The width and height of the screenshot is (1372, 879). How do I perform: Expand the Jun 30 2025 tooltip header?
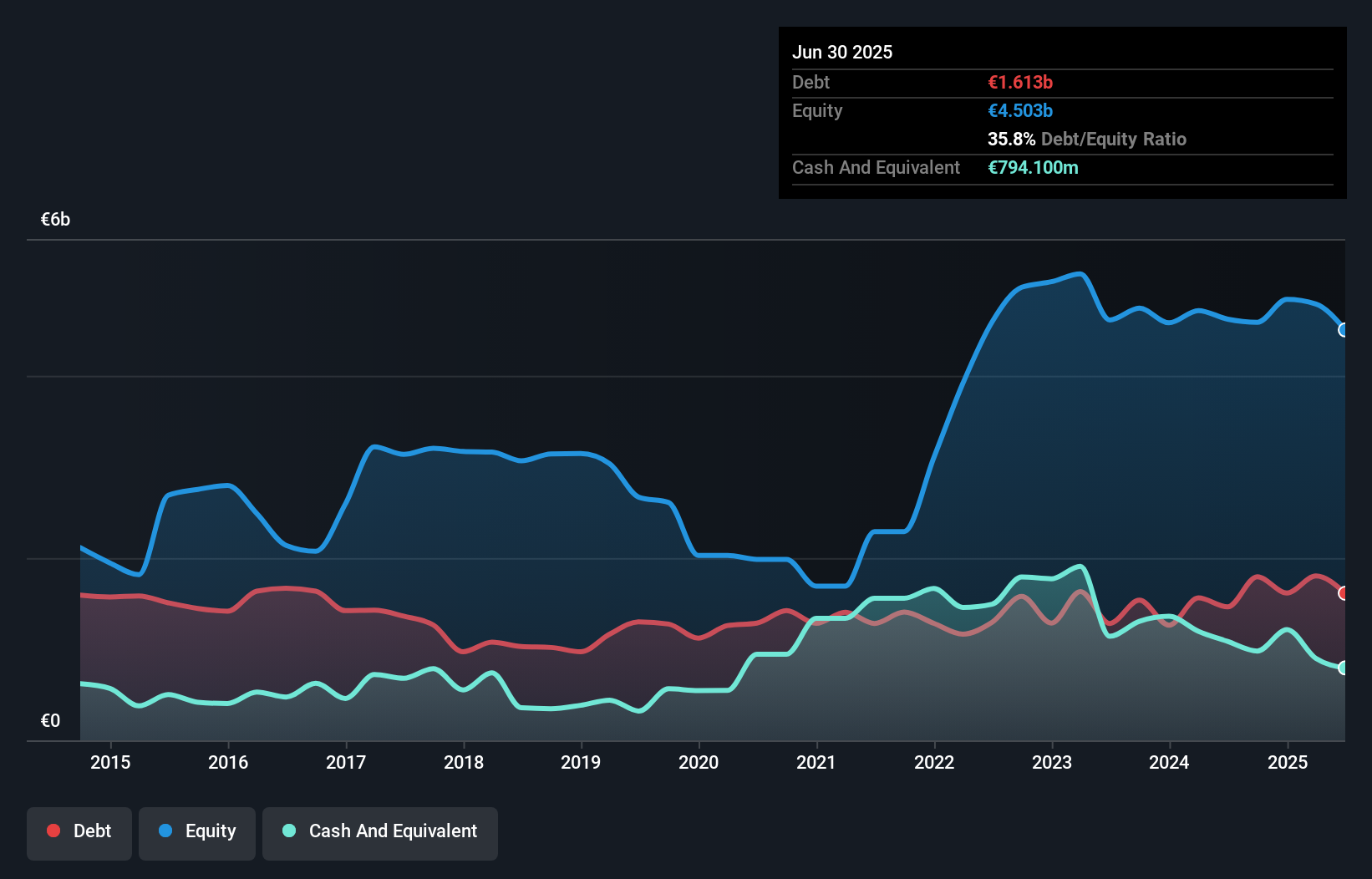pos(842,52)
